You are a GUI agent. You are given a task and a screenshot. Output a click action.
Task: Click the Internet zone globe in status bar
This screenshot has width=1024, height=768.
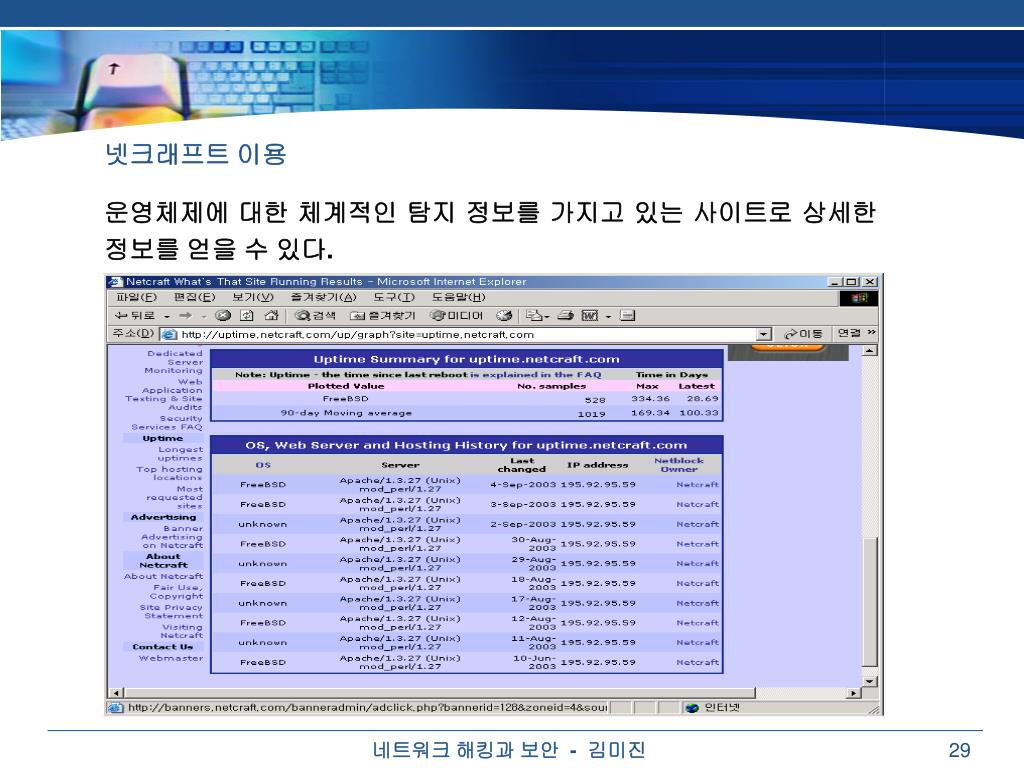692,708
